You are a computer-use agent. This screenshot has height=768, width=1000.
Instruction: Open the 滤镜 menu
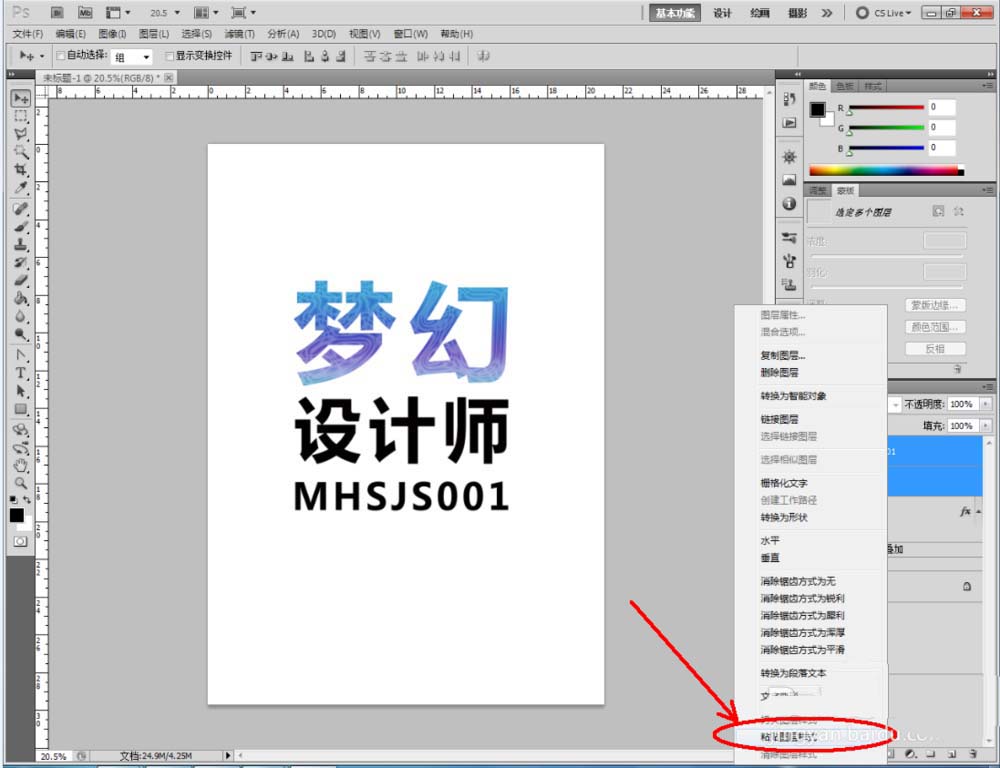coord(239,33)
